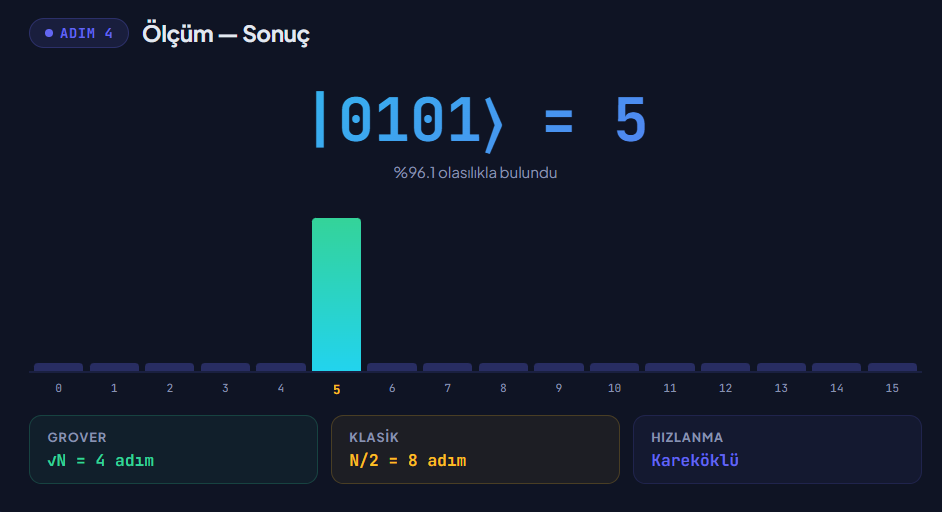
Task: Click the highlighted axis label 5
Action: [336, 390]
